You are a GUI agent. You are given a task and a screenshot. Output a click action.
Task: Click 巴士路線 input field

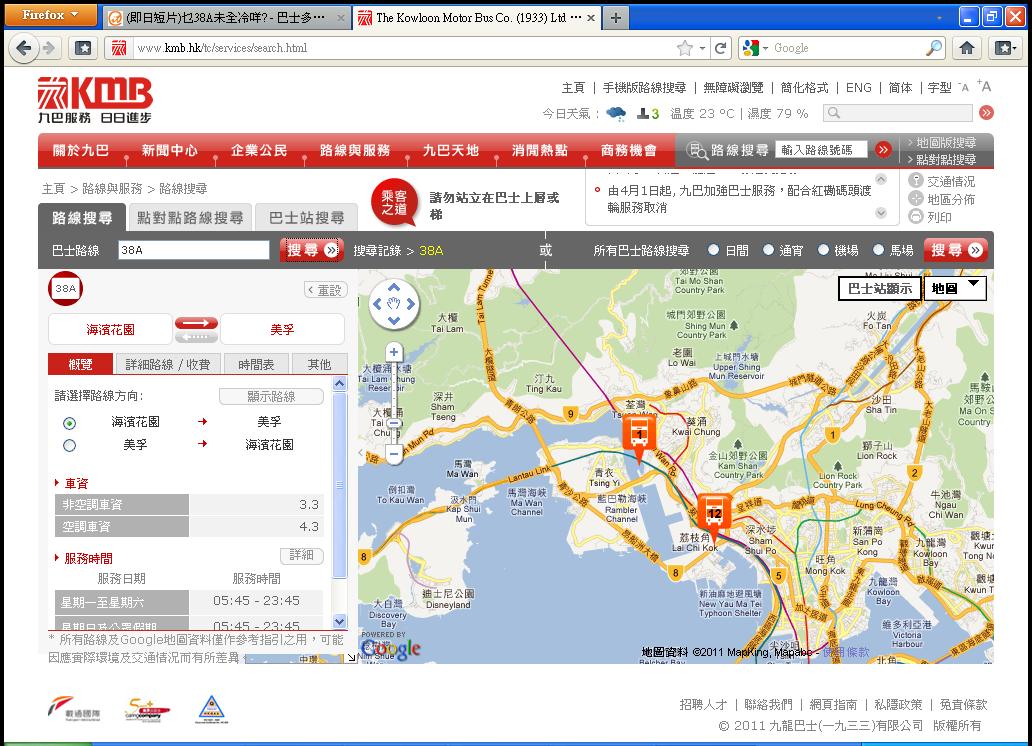click(194, 250)
